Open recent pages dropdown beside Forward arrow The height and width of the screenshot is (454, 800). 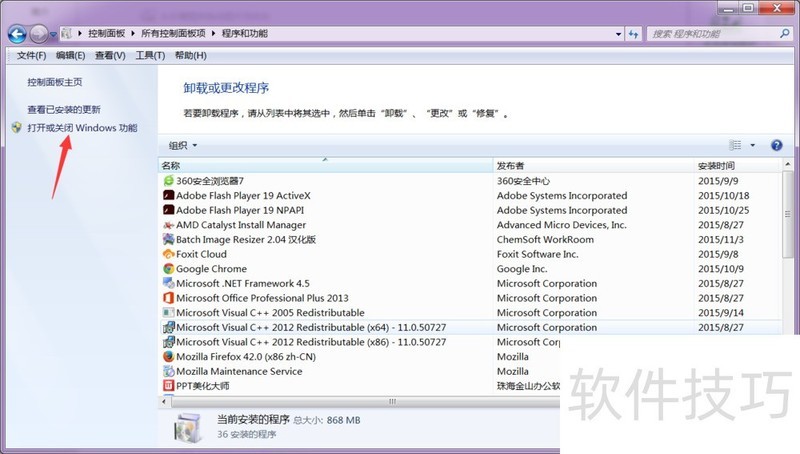[53, 35]
